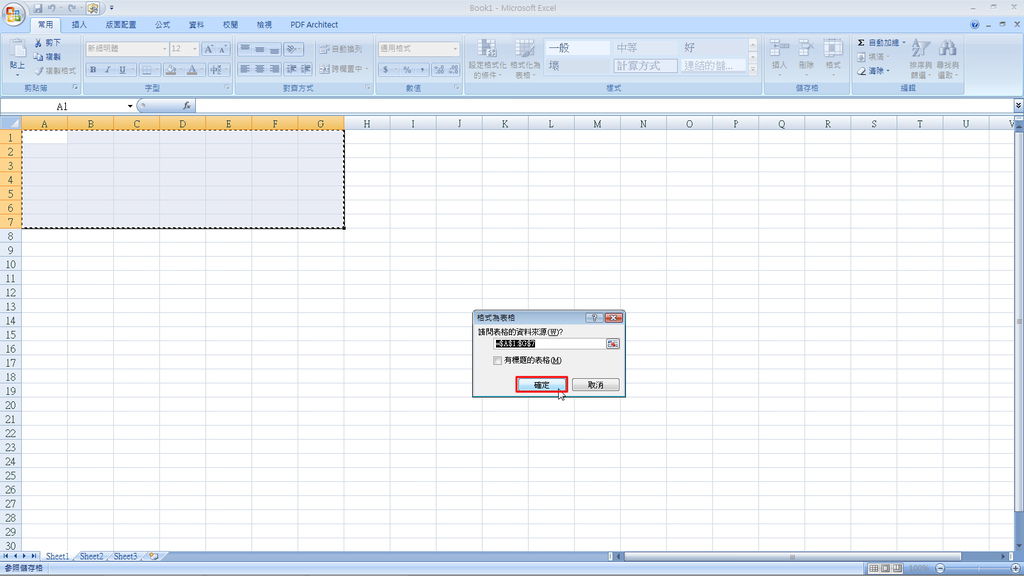Click the 自動加總 AutoSum sigma icon
This screenshot has height=576, width=1024.
[861, 42]
